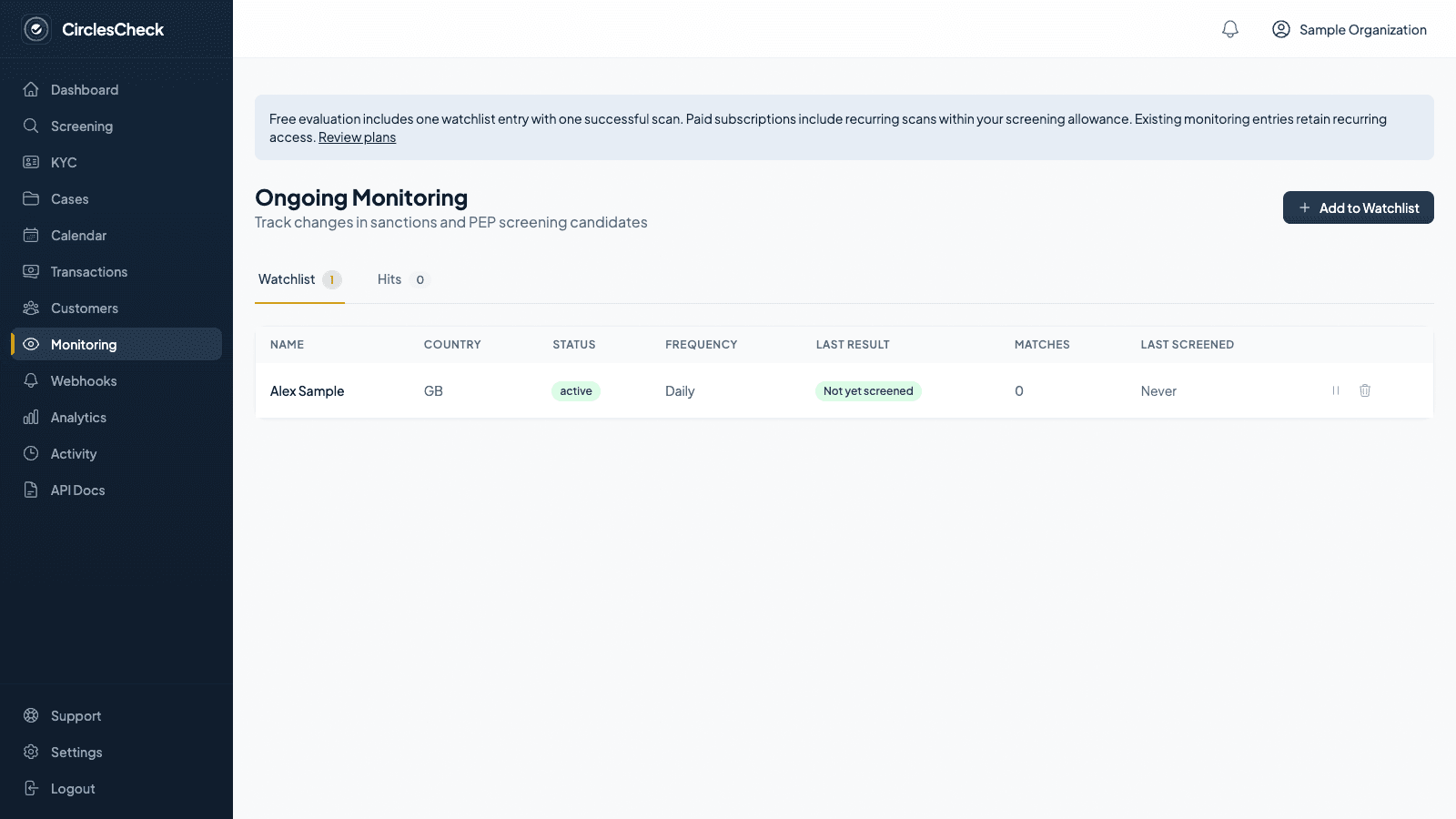Click the Daily frequency cell

pos(680,391)
